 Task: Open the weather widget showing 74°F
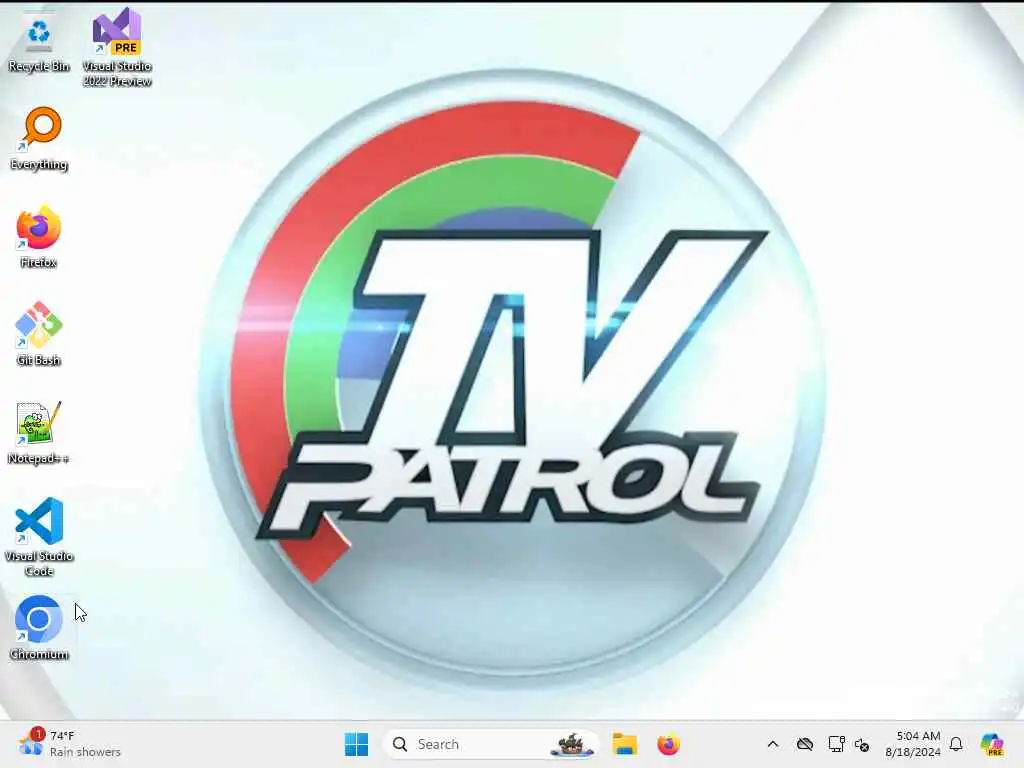pyautogui.click(x=69, y=744)
